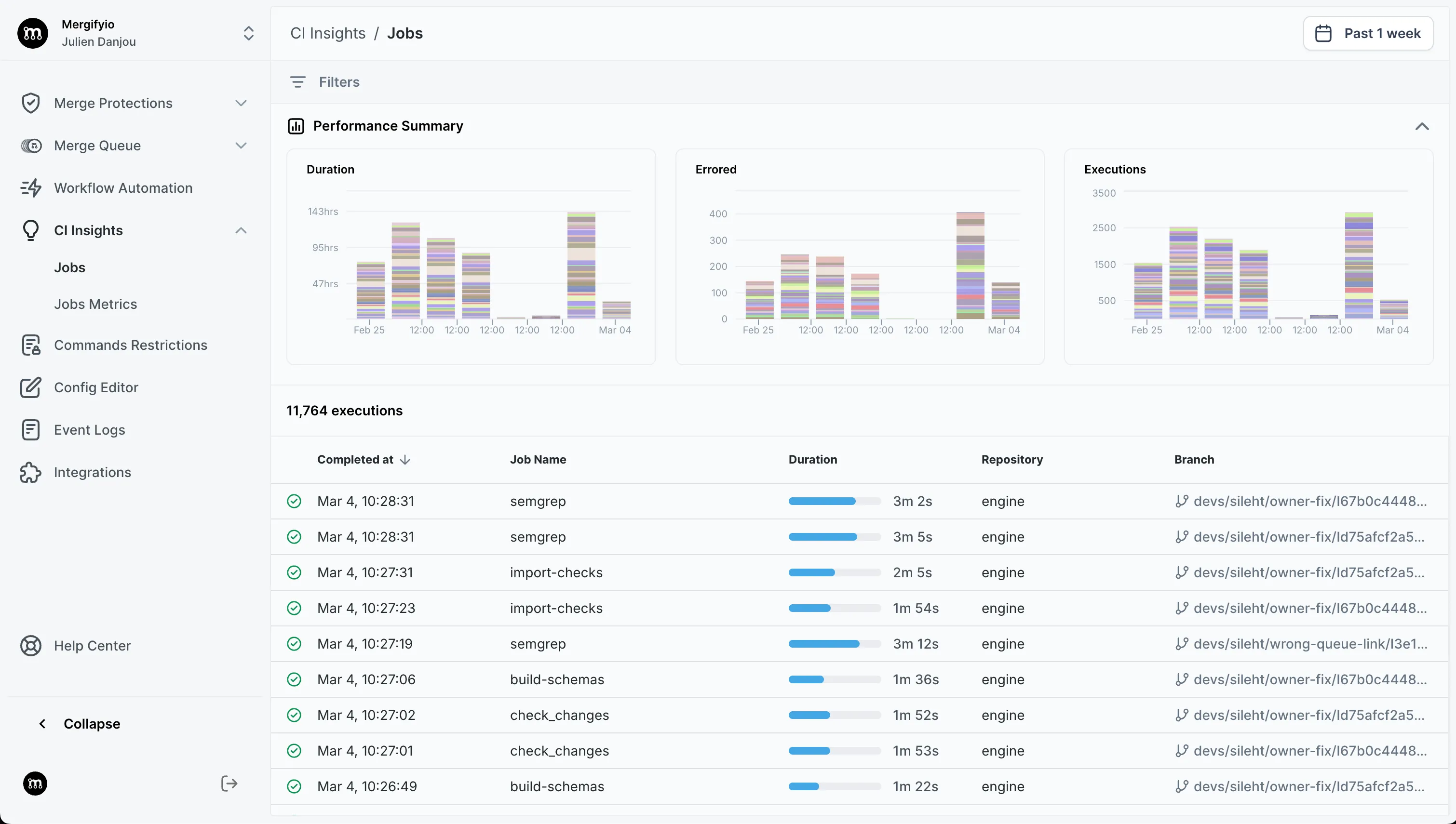Click job name in Mar 4, 10:27:02 row
The height and width of the screenshot is (824, 1456).
(559, 716)
